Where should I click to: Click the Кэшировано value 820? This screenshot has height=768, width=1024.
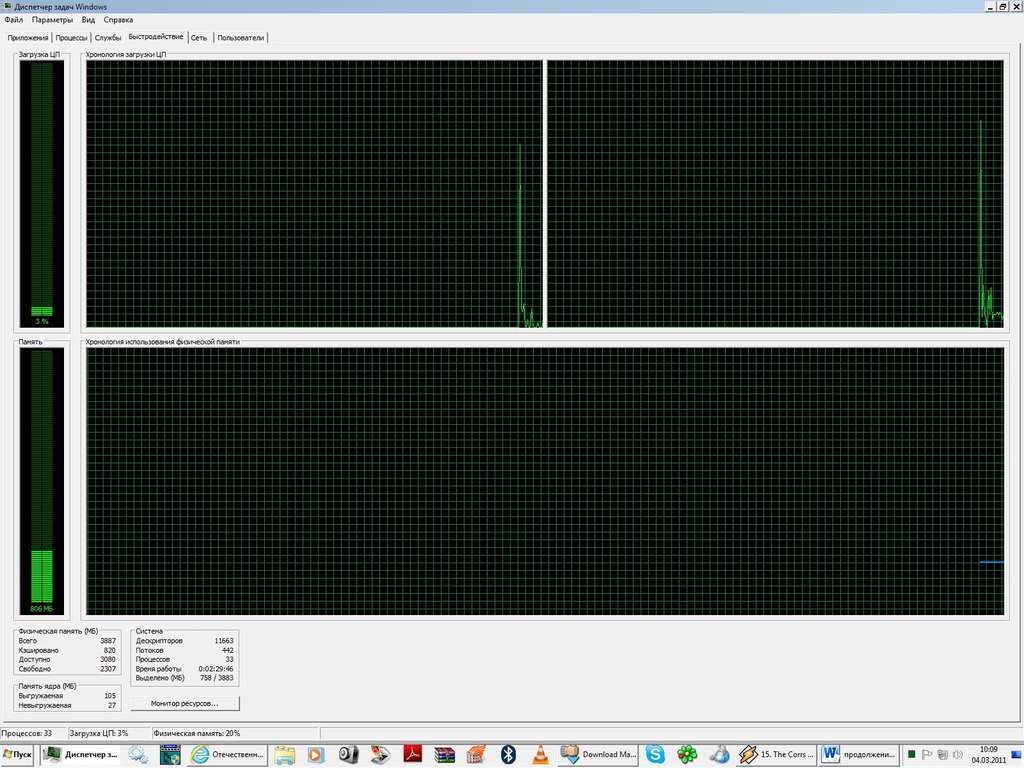click(x=110, y=650)
